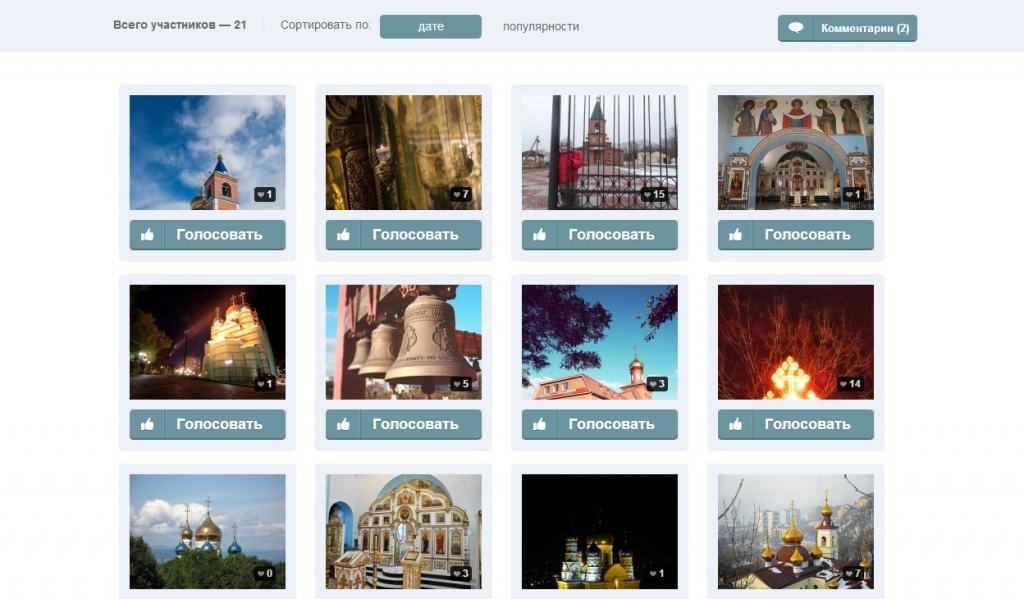Open the dark night church with yellow domes photo
Viewport: 1024px width, 599px height.
599,530
